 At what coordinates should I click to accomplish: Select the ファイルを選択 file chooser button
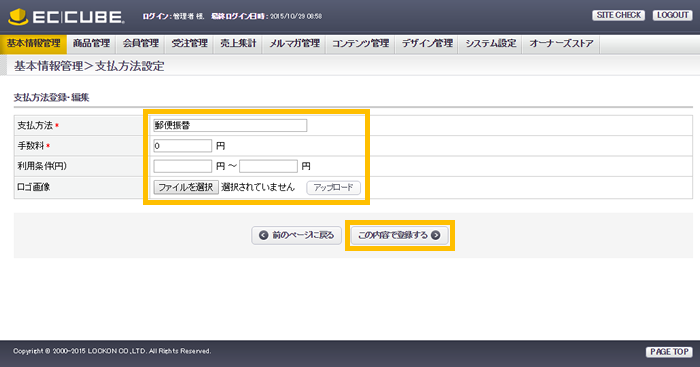pyautogui.click(x=186, y=187)
